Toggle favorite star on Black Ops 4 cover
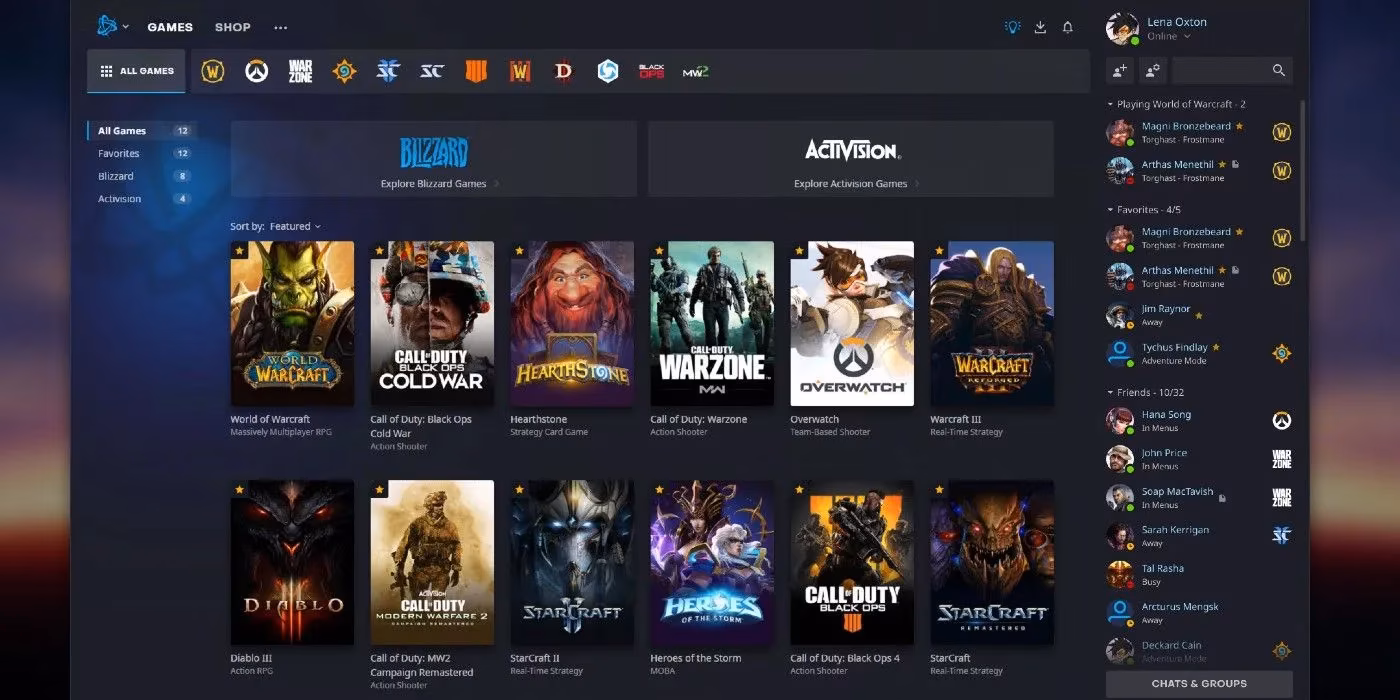1400x700 pixels. 799,490
